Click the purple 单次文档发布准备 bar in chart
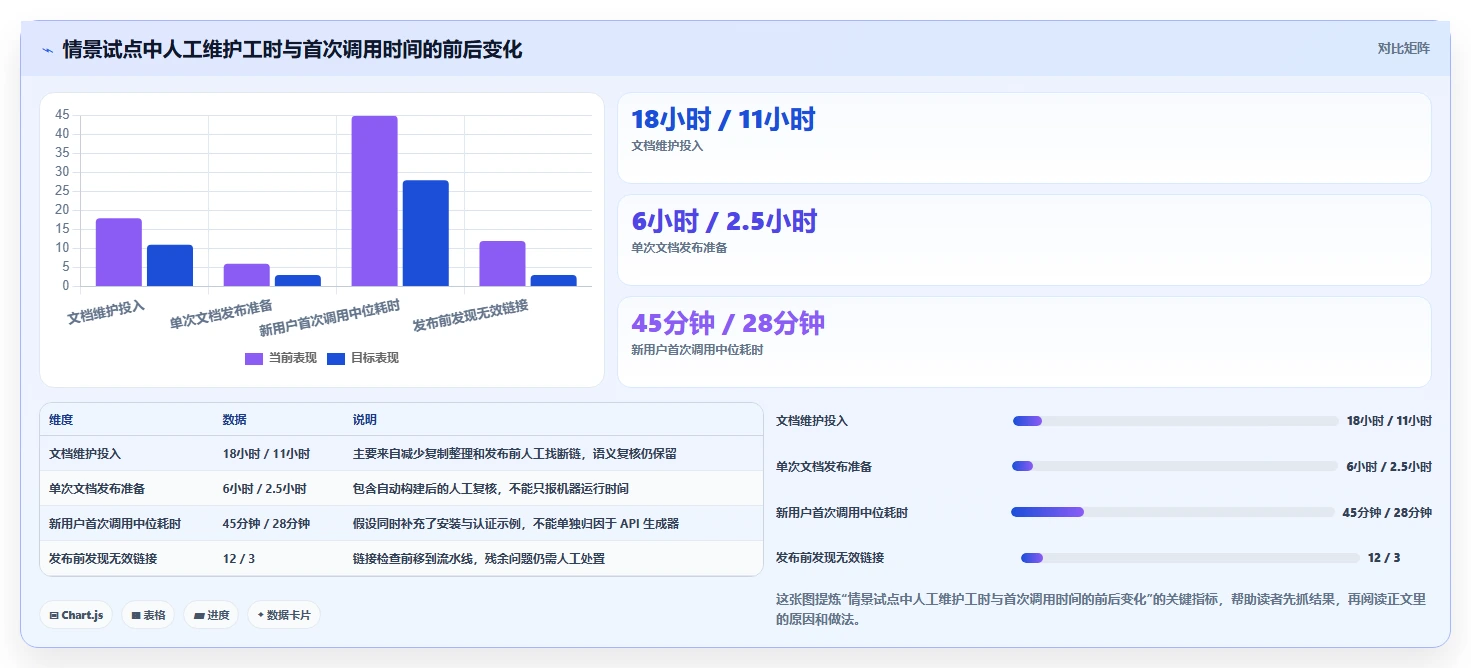The image size is (1471, 668). pyautogui.click(x=246, y=275)
